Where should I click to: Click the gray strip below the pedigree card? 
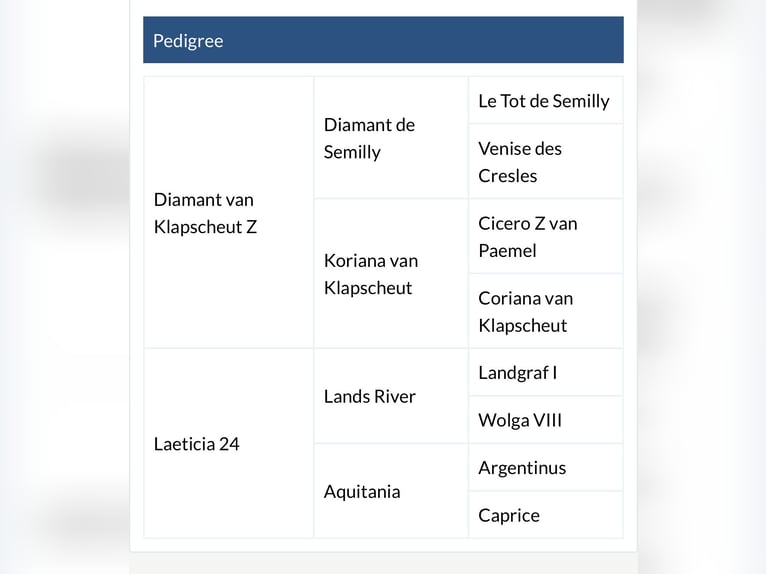point(383,563)
